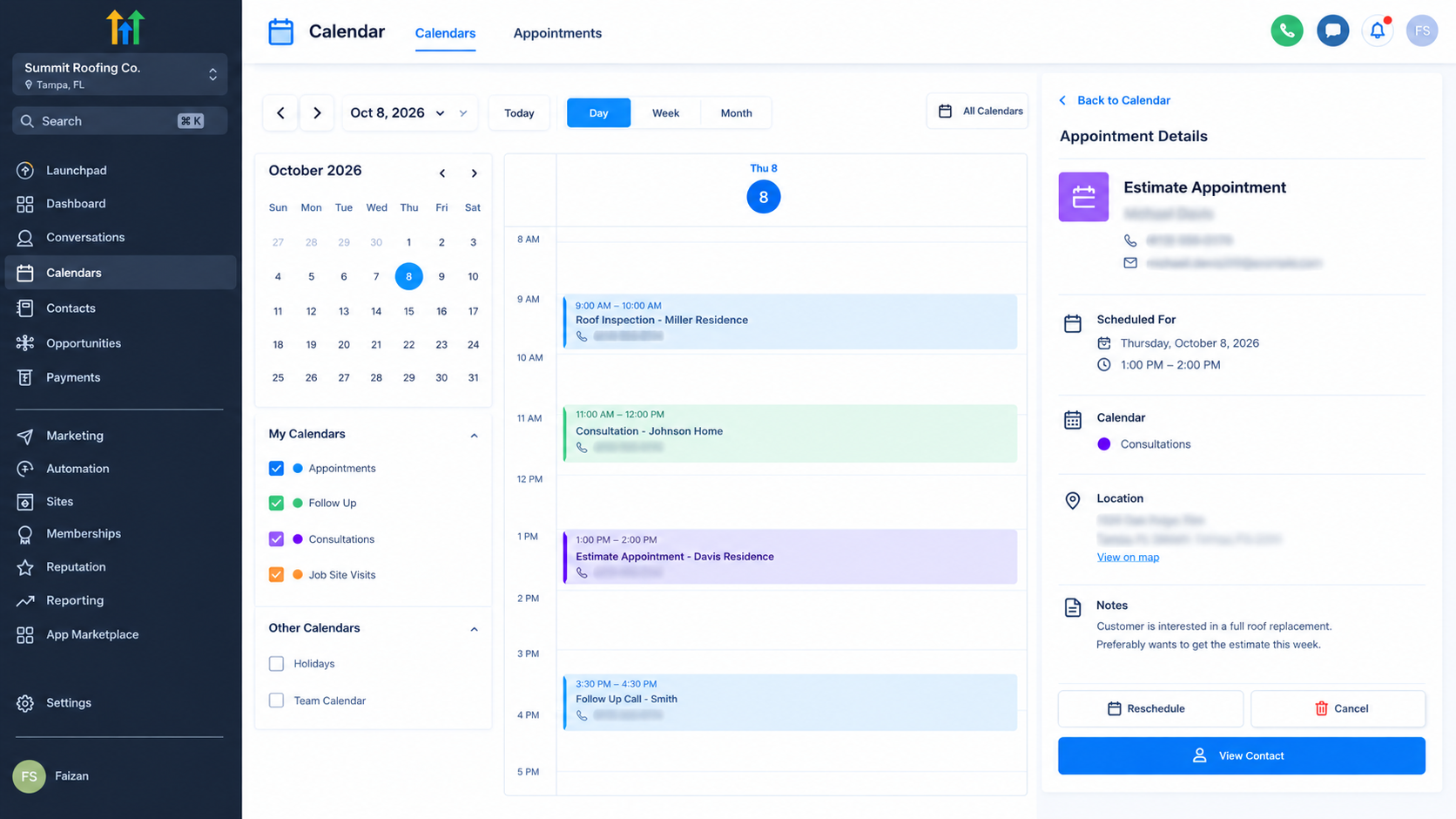Click the Today button

pos(519,113)
